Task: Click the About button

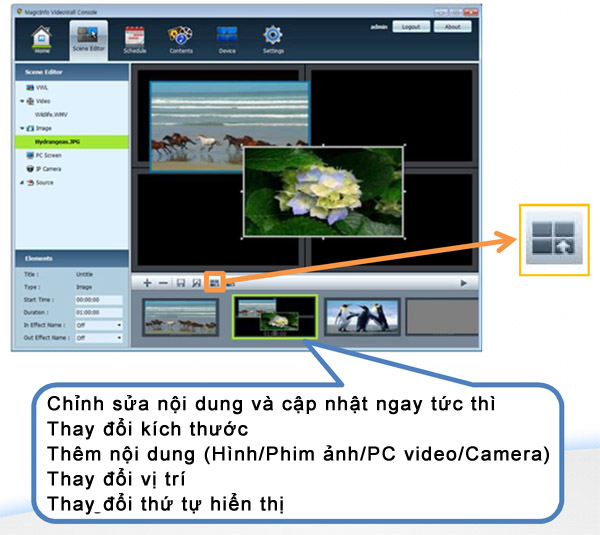Action: click(452, 27)
